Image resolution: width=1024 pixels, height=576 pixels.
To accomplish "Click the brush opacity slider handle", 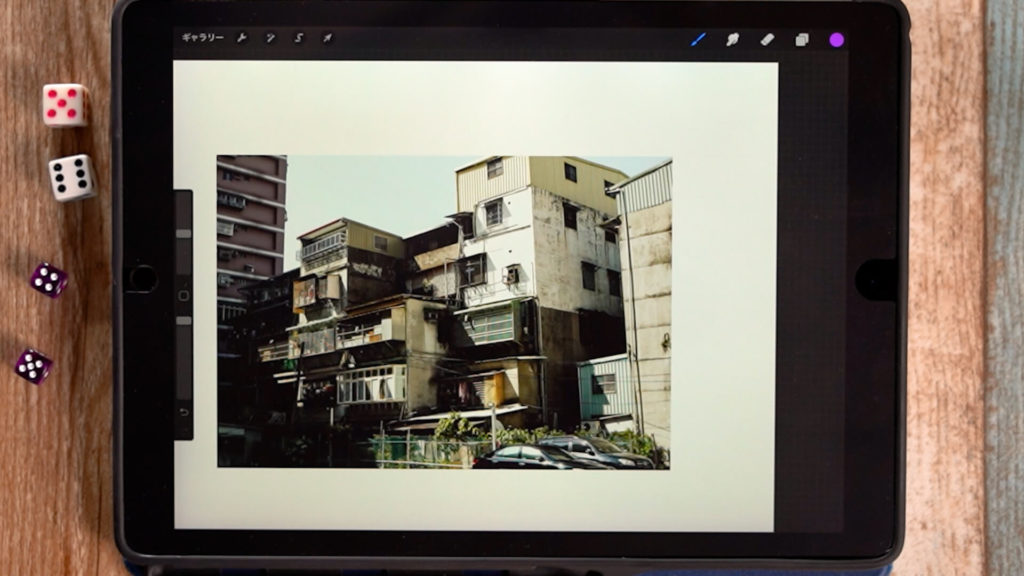I will [x=184, y=321].
